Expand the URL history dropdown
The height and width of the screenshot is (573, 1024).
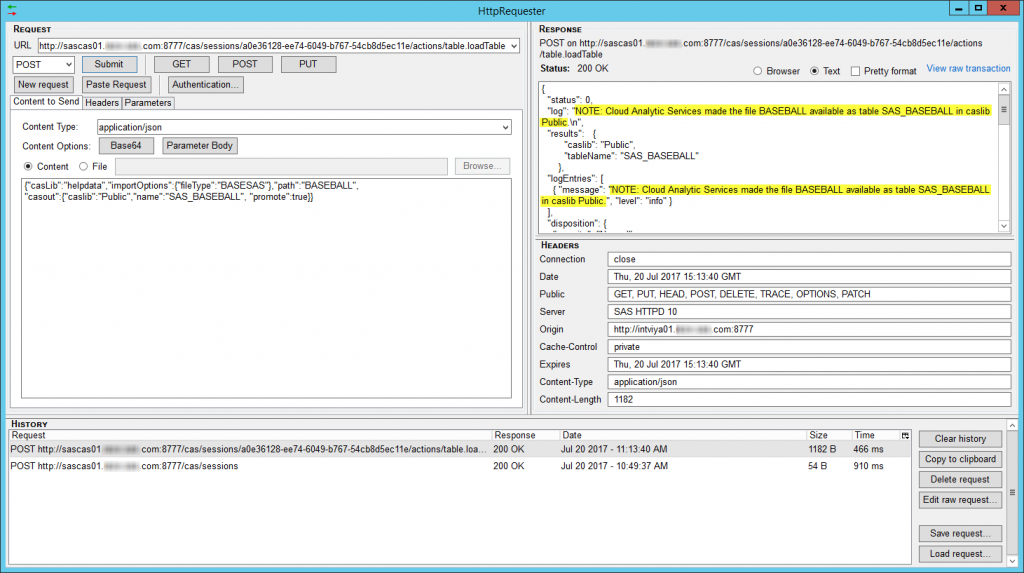(x=514, y=46)
